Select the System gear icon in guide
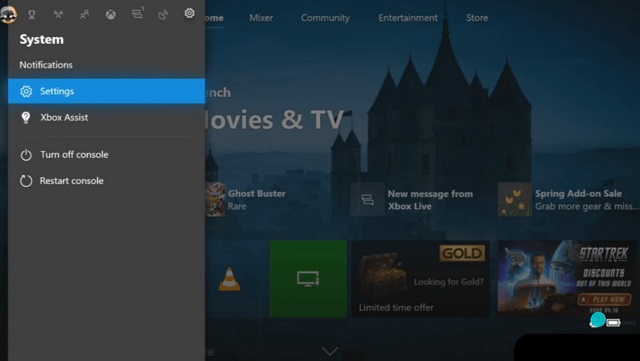This screenshot has height=361, width=640. tap(189, 13)
